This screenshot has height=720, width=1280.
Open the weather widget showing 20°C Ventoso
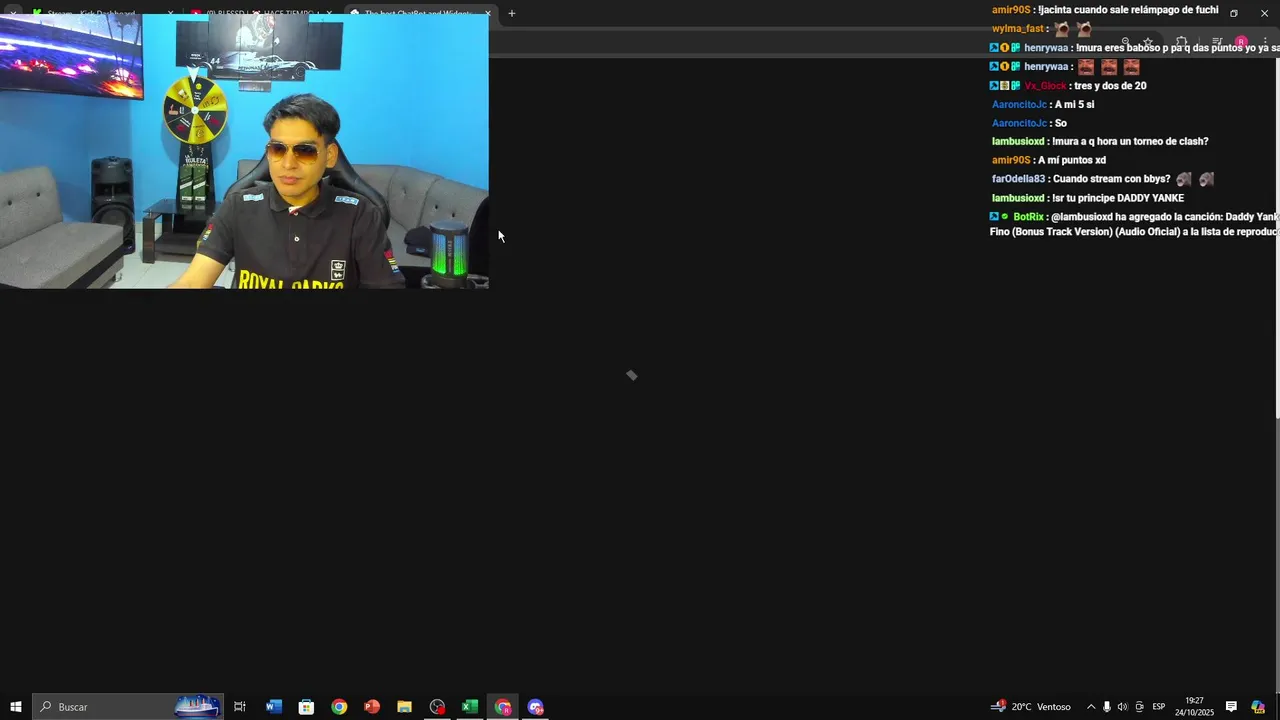tap(1031, 707)
